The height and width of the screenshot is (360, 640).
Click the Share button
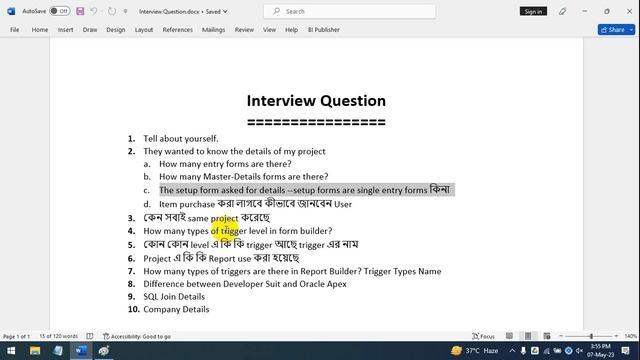[613, 30]
